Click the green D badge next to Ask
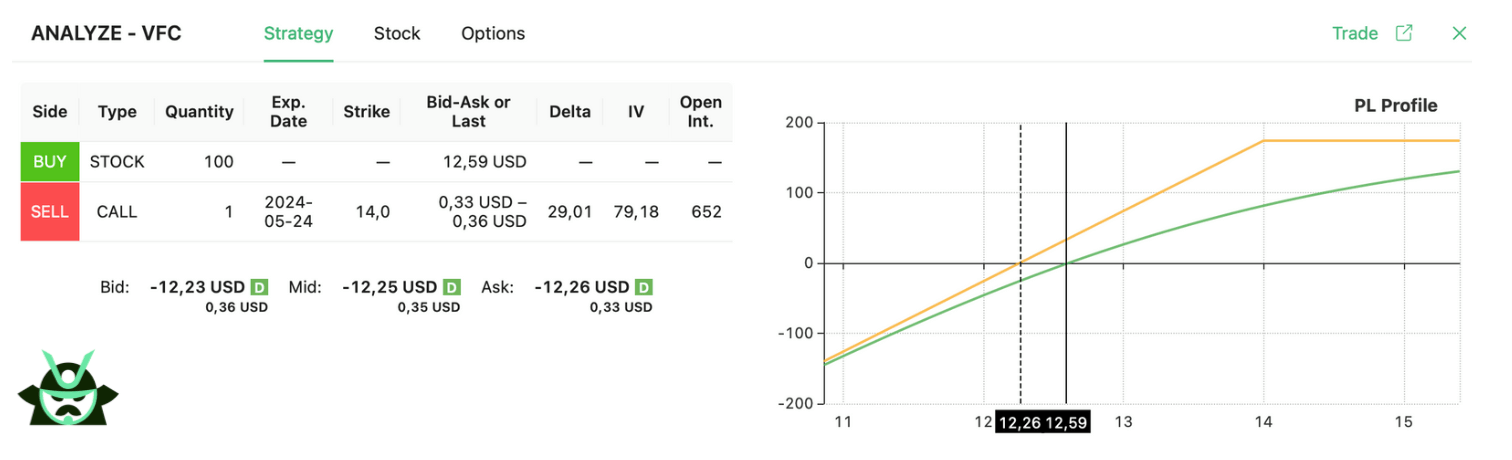Image resolution: width=1512 pixels, height=460 pixels. click(x=644, y=288)
